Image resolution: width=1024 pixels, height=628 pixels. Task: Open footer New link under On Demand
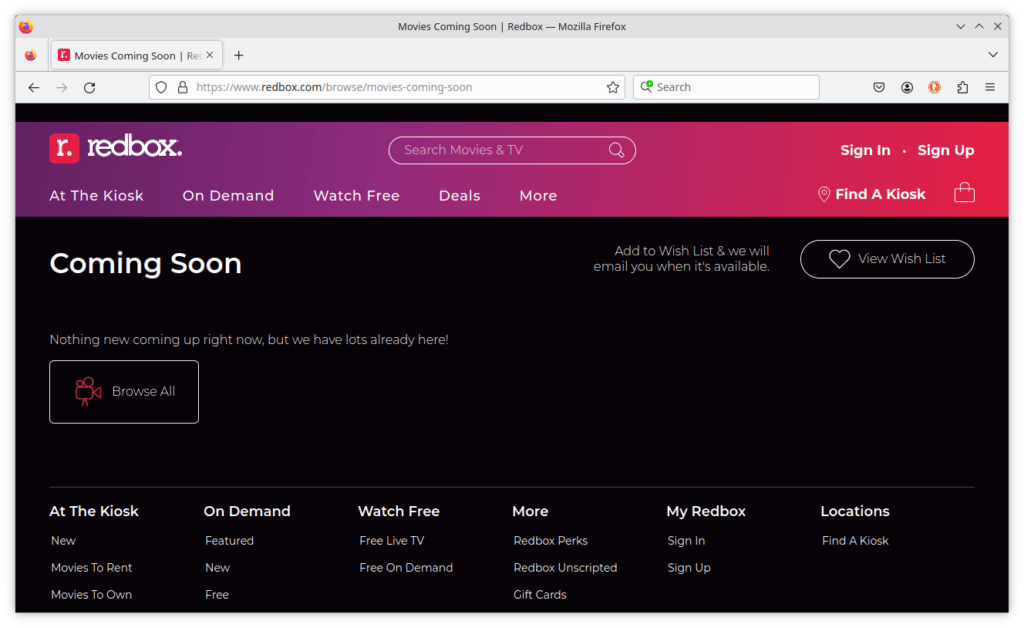point(217,568)
